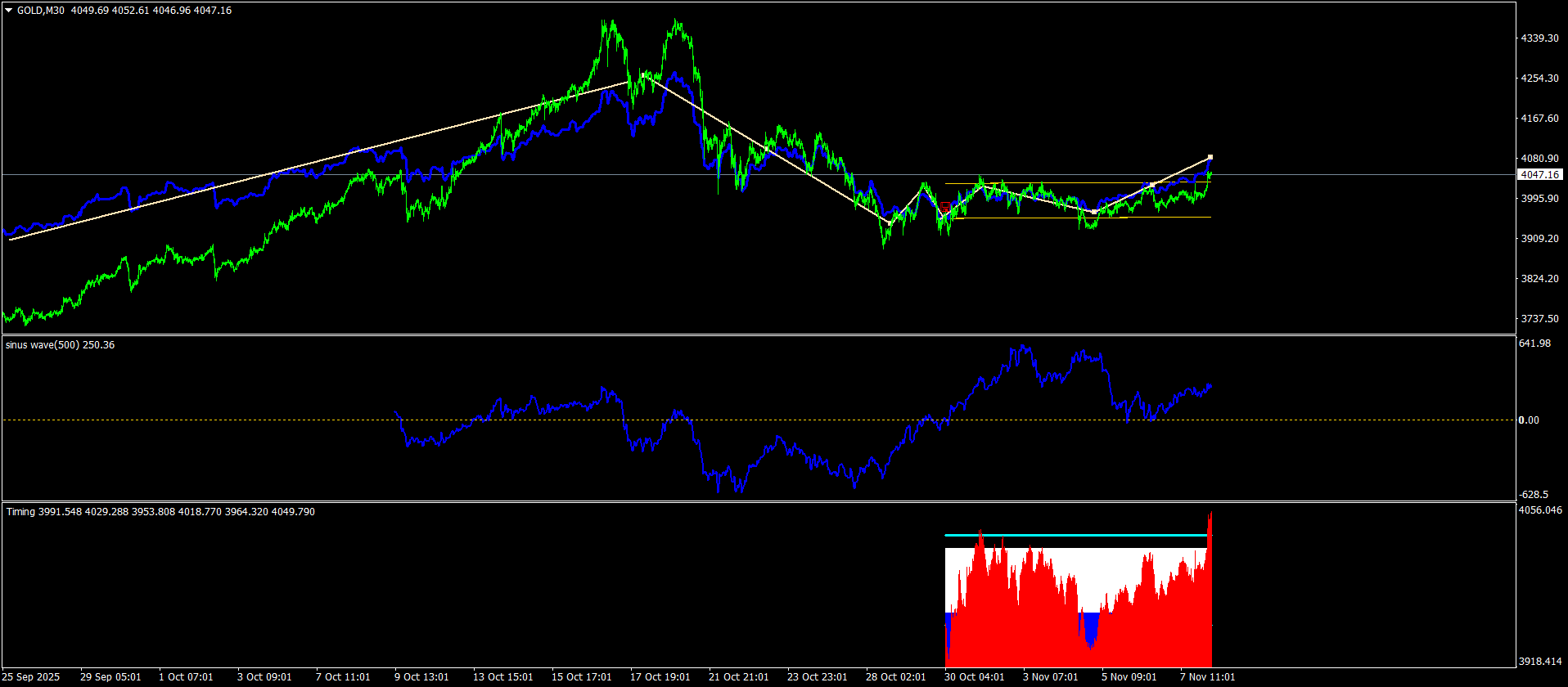
Task: Click the 4056.046 scale value
Action: point(1540,510)
